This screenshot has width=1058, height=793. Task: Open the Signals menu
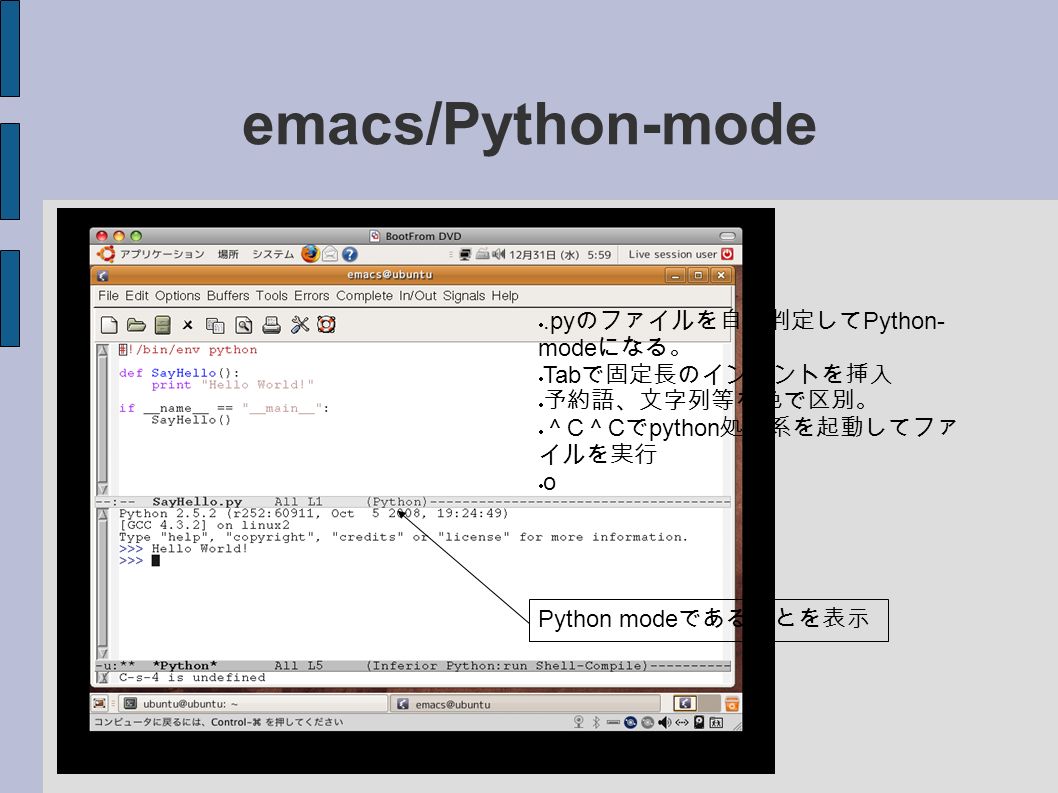click(464, 296)
